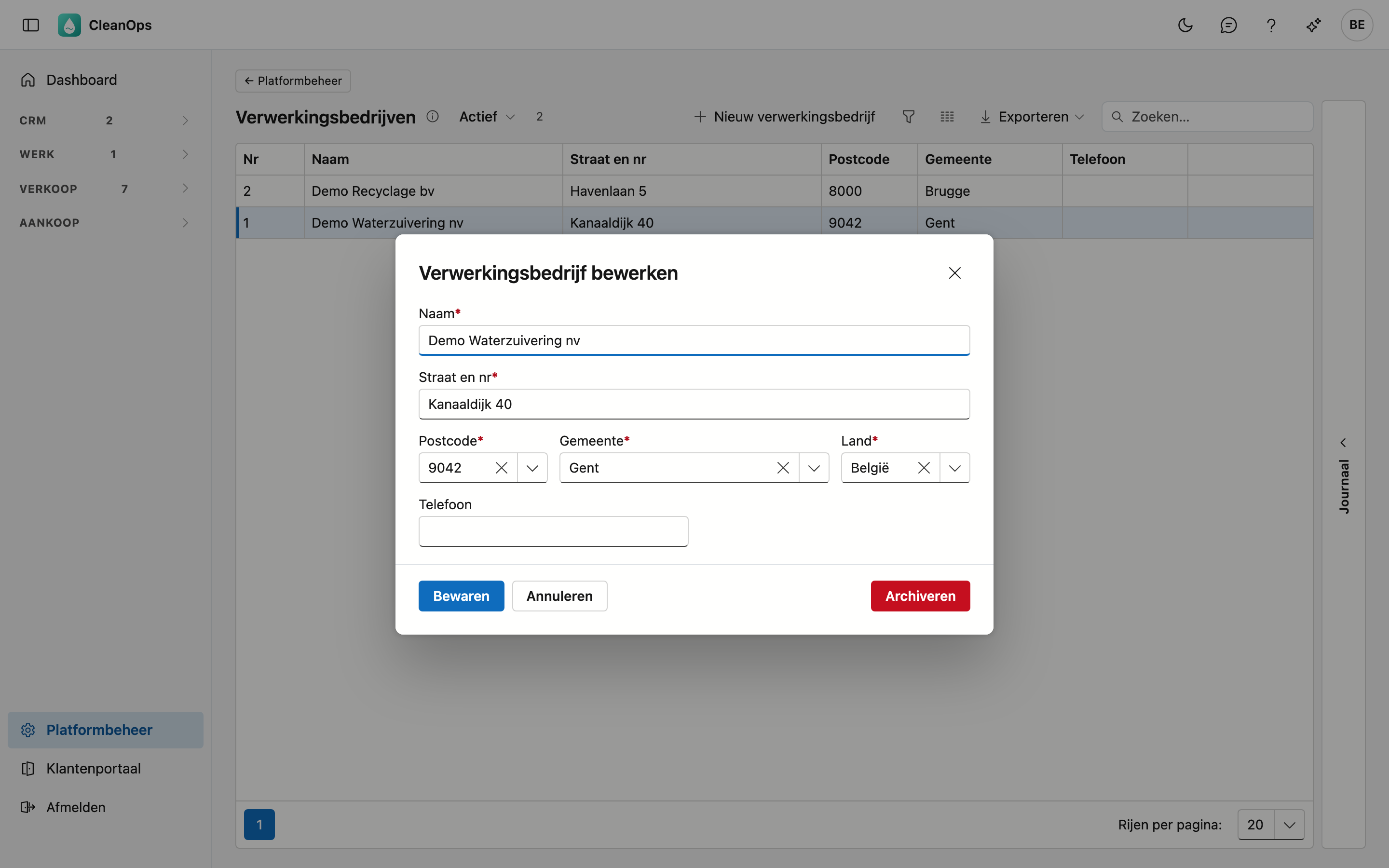
Task: Clear the Gemeente Gent value
Action: tap(783, 468)
